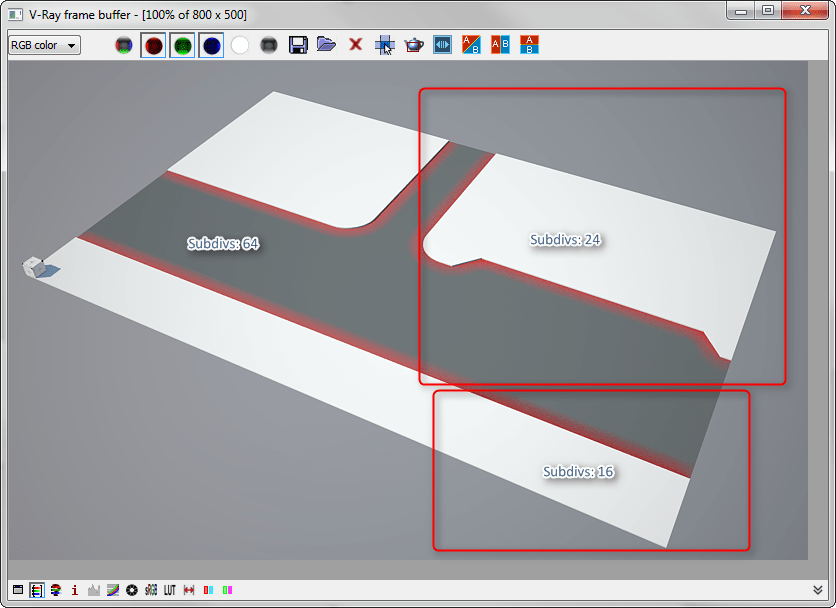Toggle the blue channel button
Viewport: 836px width, 608px height.
[x=211, y=45]
